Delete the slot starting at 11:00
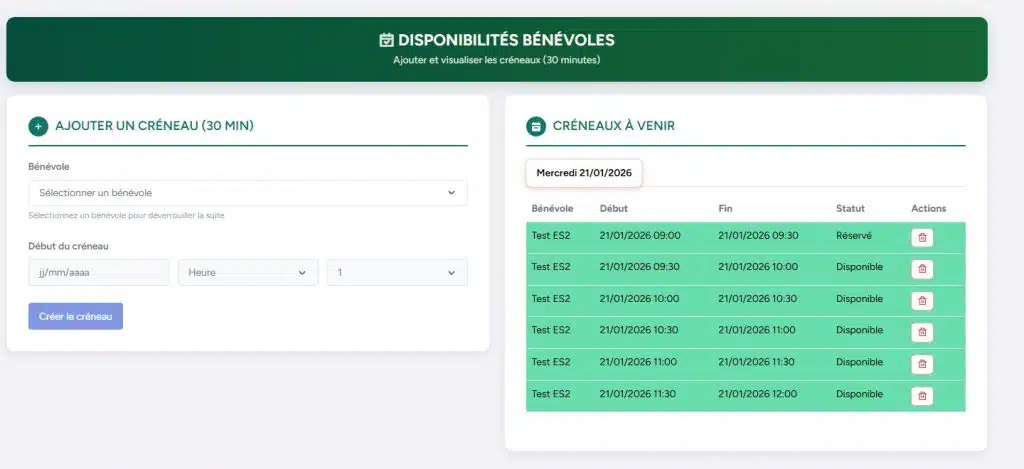The height and width of the screenshot is (469, 1024). [922, 364]
